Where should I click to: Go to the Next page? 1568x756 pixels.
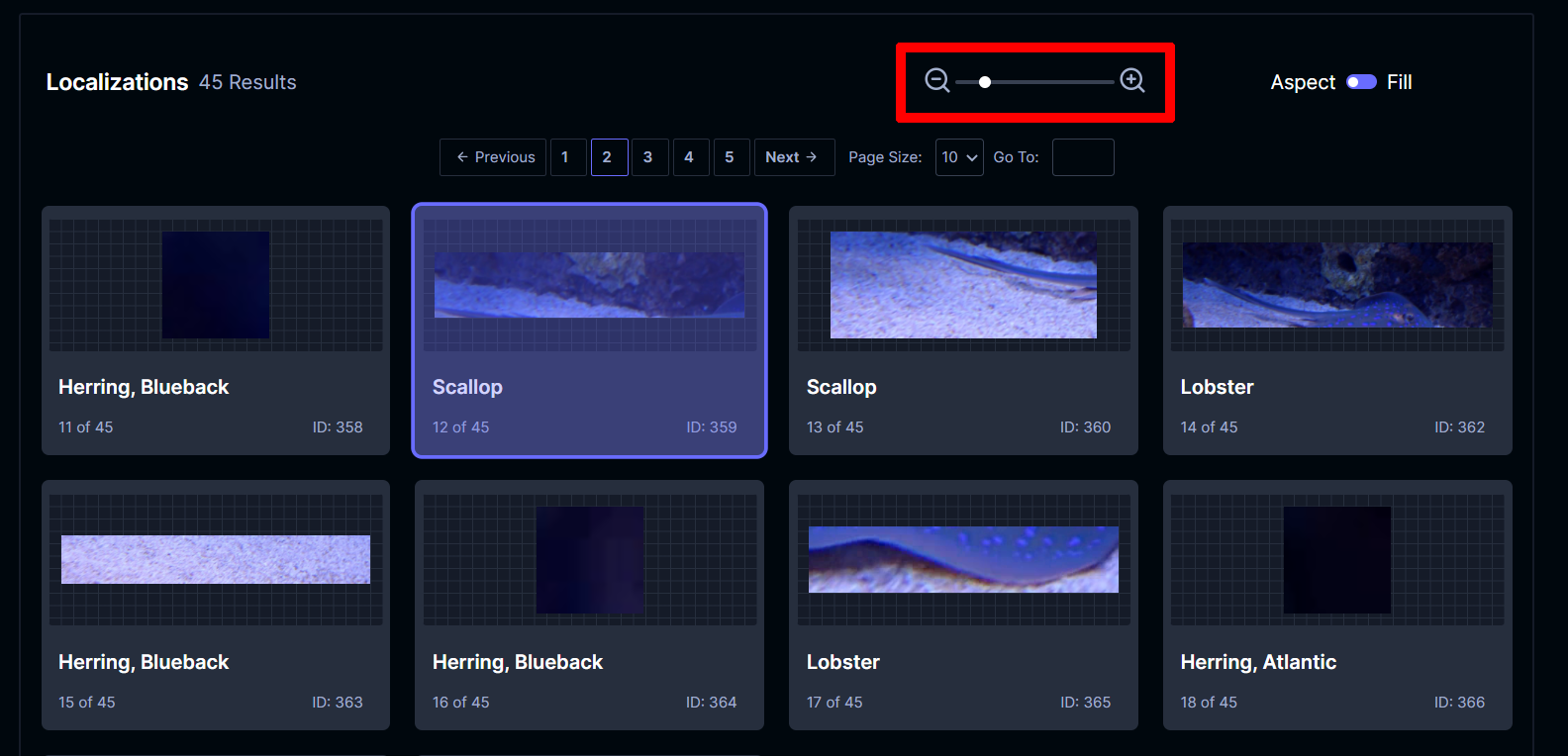(x=794, y=157)
